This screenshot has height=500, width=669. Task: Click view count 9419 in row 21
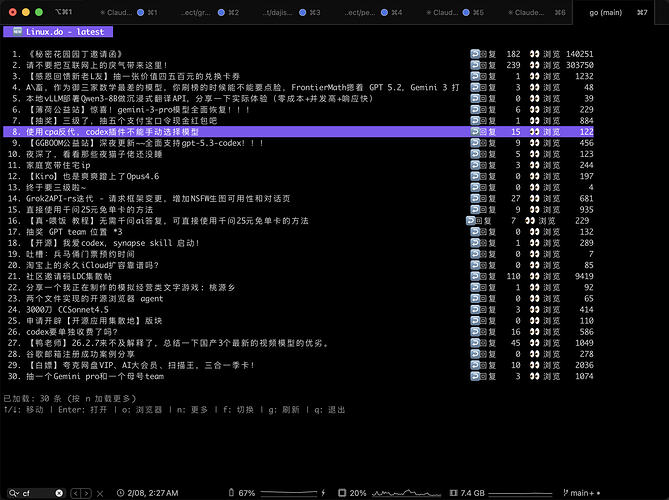(x=584, y=276)
